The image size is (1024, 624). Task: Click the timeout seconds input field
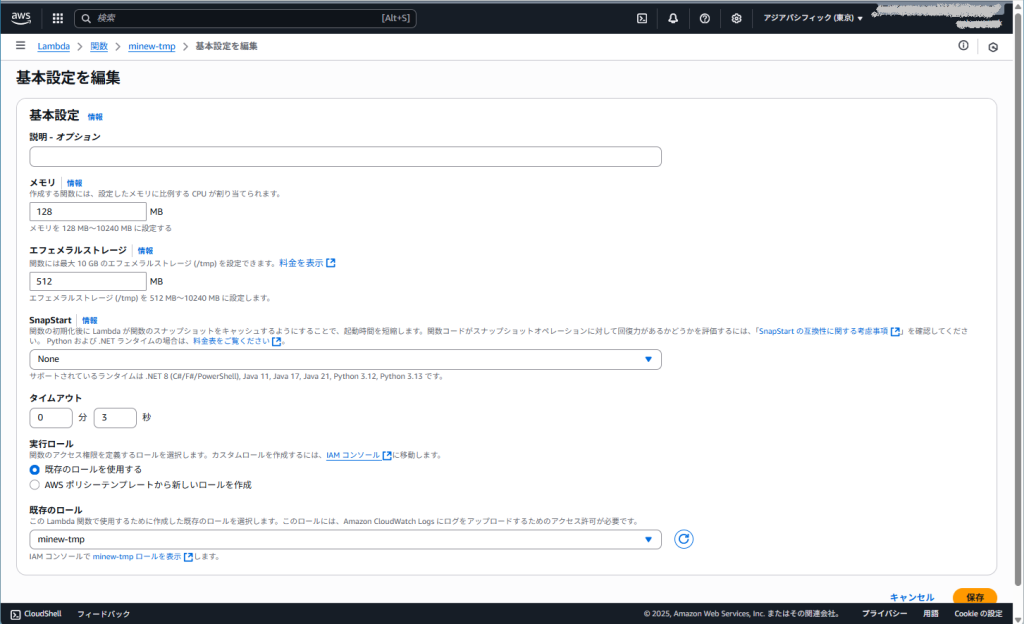pyautogui.click(x=114, y=417)
